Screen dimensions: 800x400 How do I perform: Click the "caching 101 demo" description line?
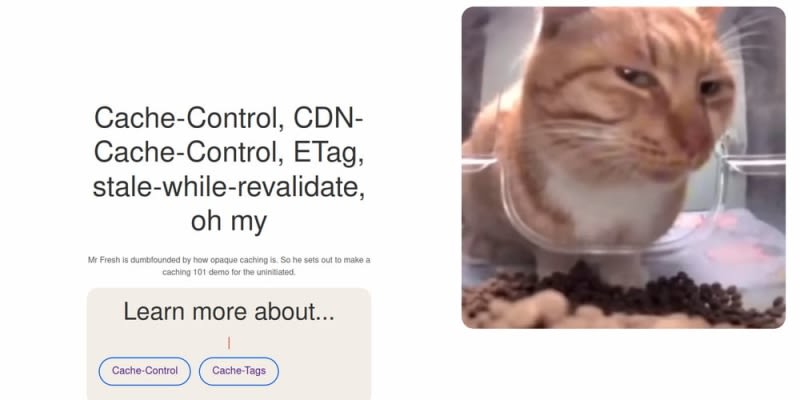click(229, 272)
